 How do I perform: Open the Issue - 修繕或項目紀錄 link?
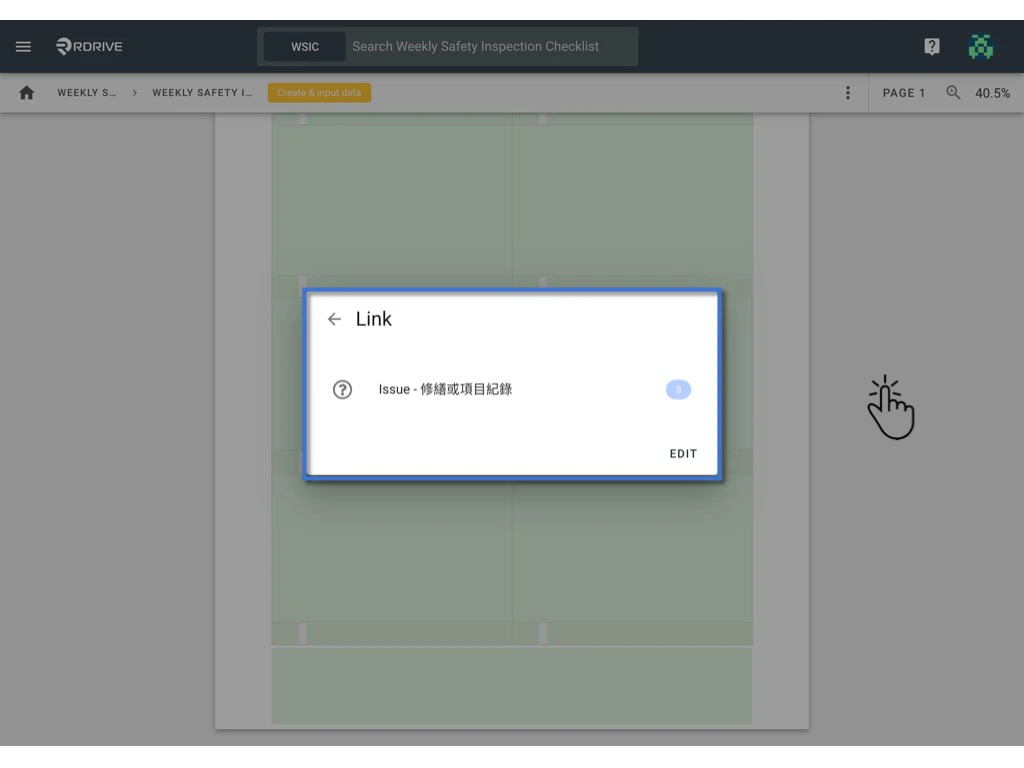pos(446,389)
